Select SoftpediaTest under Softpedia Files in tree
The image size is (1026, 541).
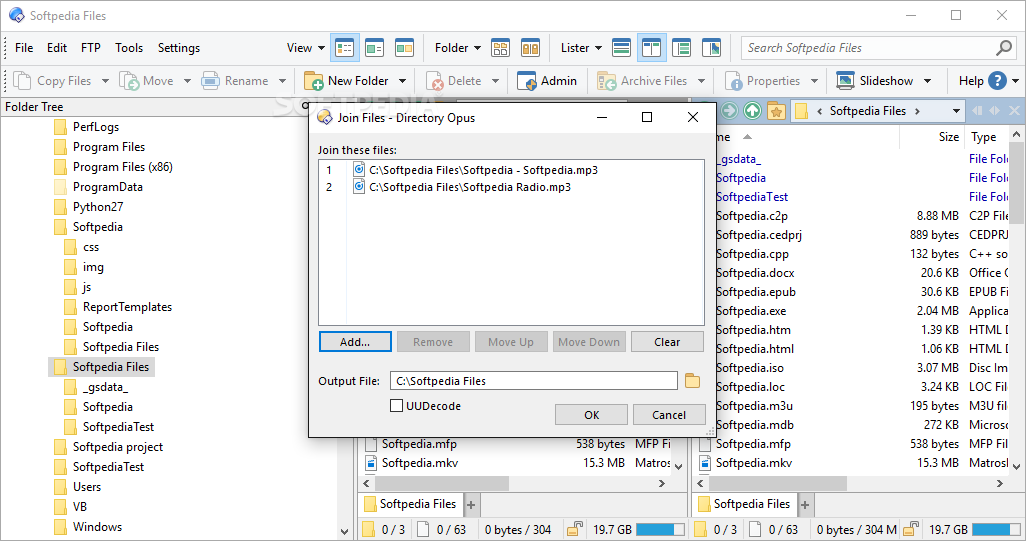pyautogui.click(x=118, y=427)
